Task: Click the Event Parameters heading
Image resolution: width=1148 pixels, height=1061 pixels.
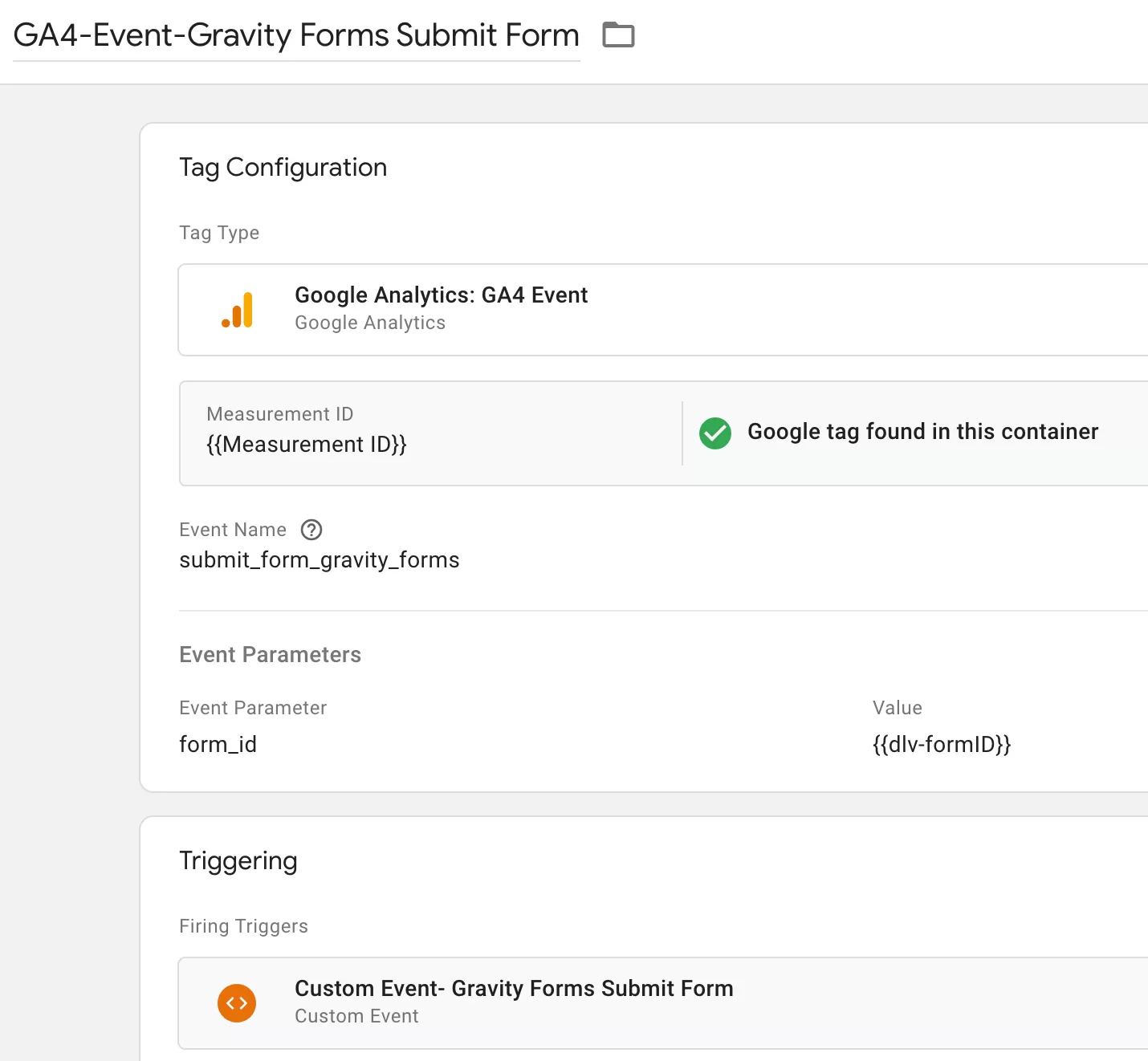Action: click(270, 655)
